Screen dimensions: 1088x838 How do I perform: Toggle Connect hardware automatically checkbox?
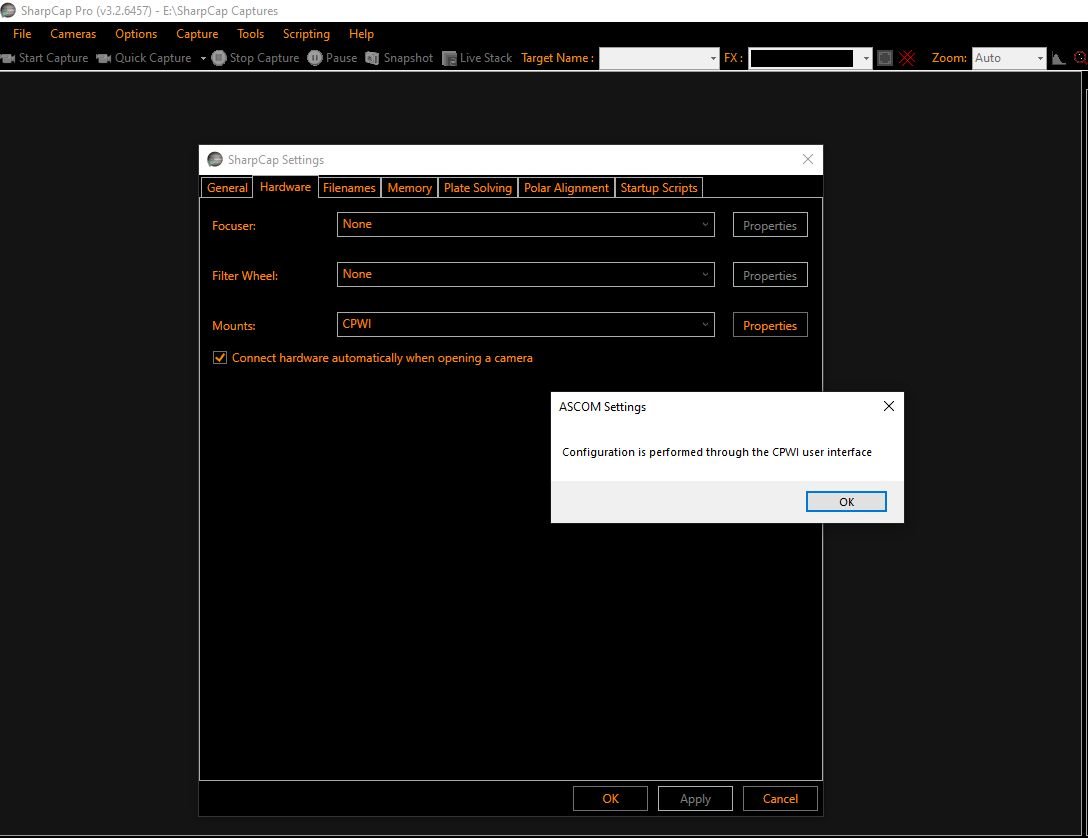tap(220, 358)
